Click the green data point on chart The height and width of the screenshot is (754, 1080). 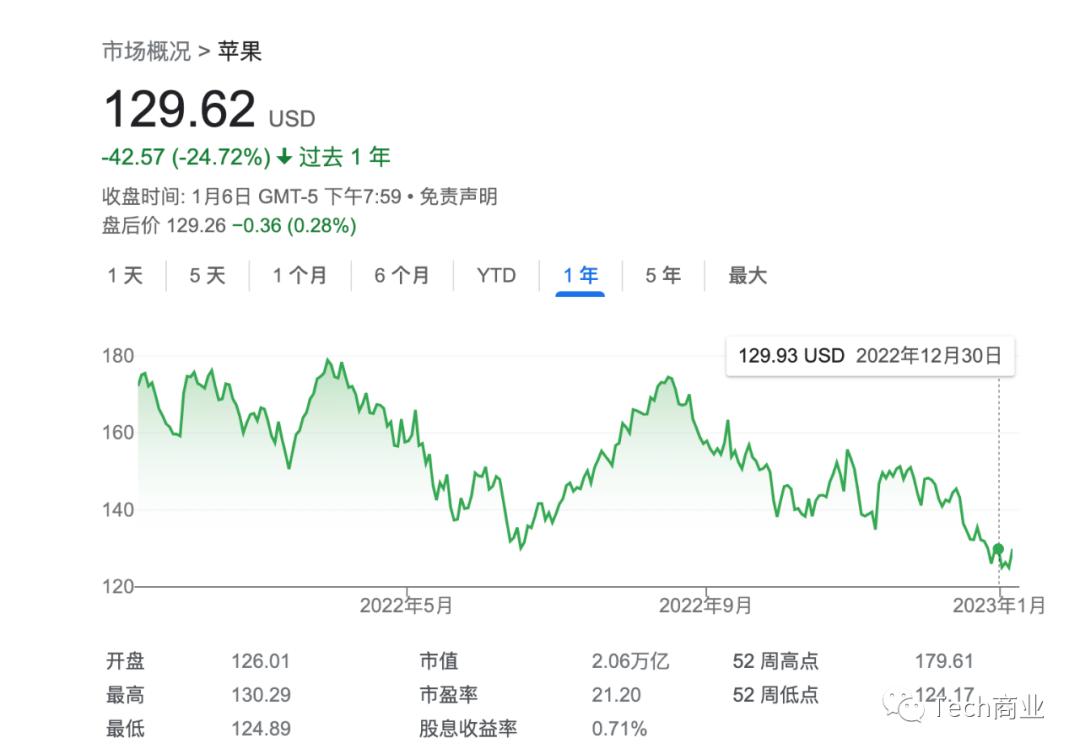point(998,549)
